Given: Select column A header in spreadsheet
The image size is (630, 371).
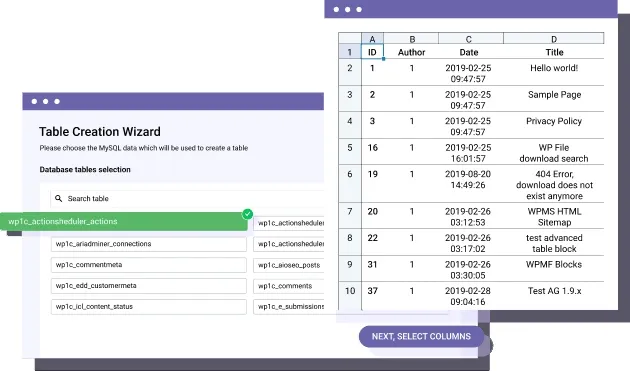Looking at the screenshot, I should [x=372, y=39].
